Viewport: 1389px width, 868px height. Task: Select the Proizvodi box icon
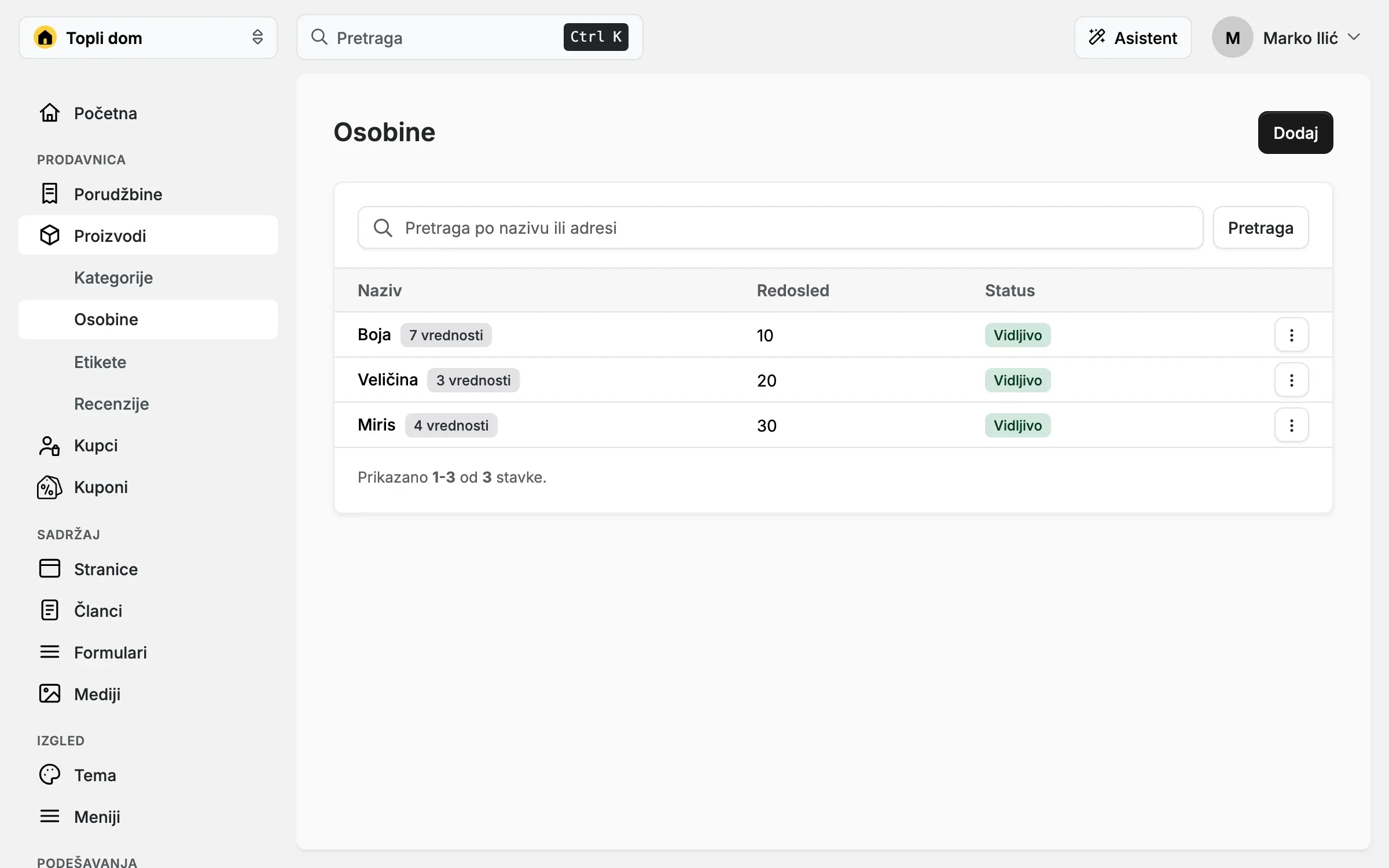tap(50, 236)
